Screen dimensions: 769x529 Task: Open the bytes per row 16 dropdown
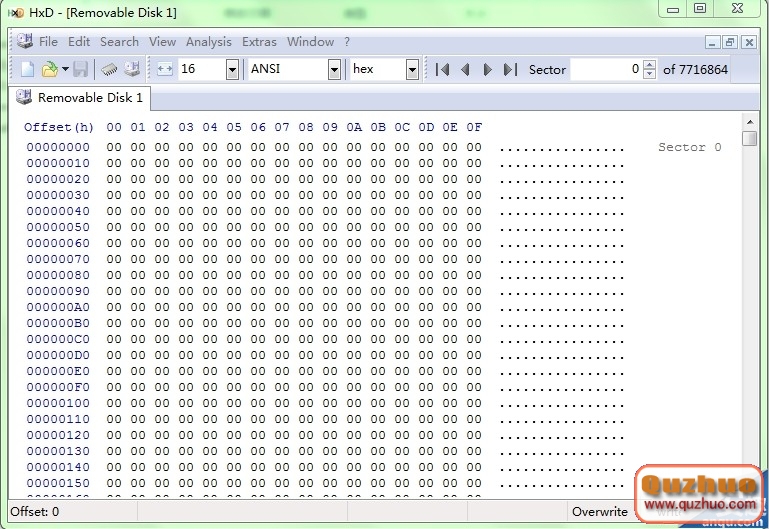coord(232,70)
